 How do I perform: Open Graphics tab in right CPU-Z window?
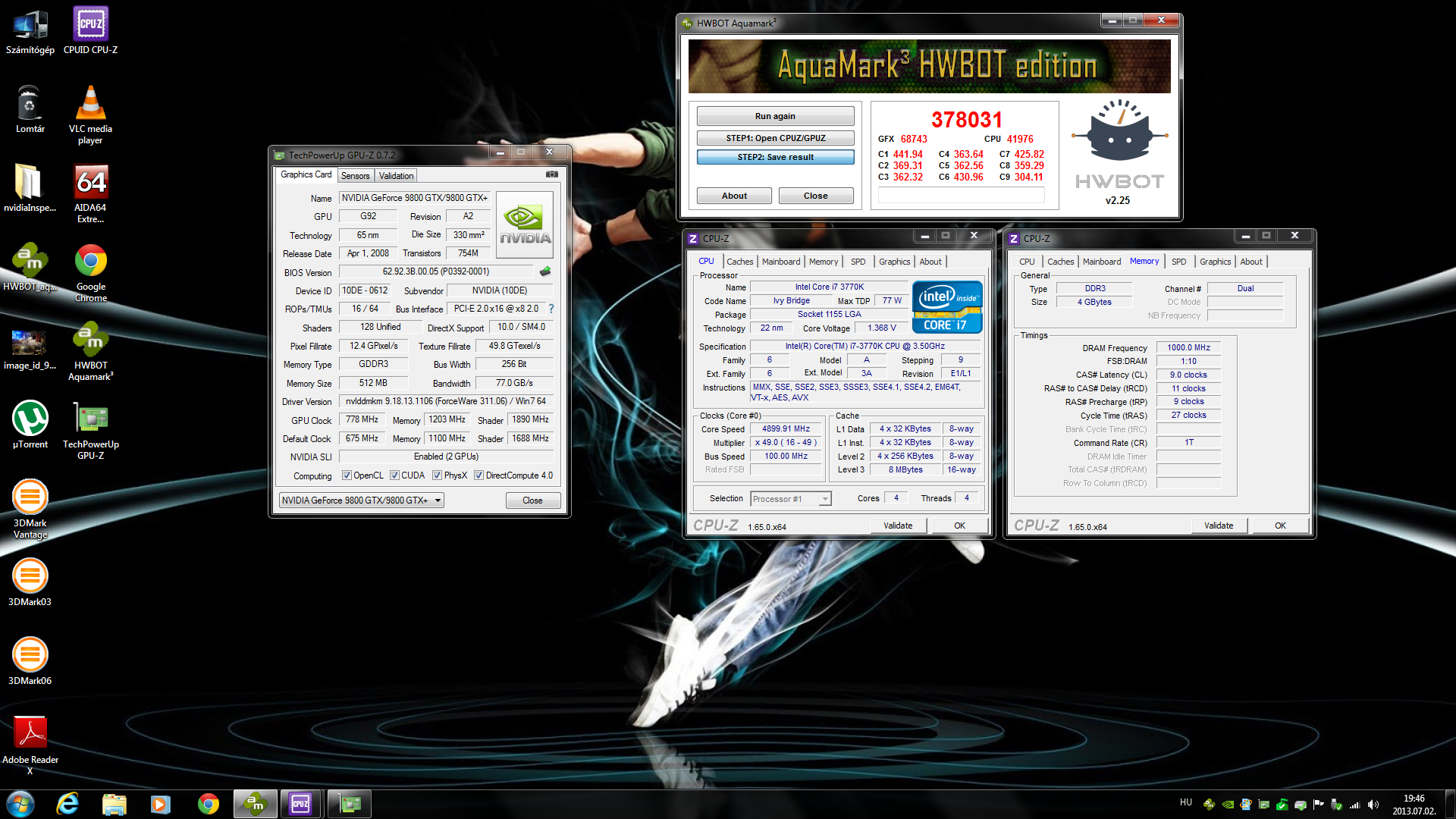pyautogui.click(x=1215, y=262)
